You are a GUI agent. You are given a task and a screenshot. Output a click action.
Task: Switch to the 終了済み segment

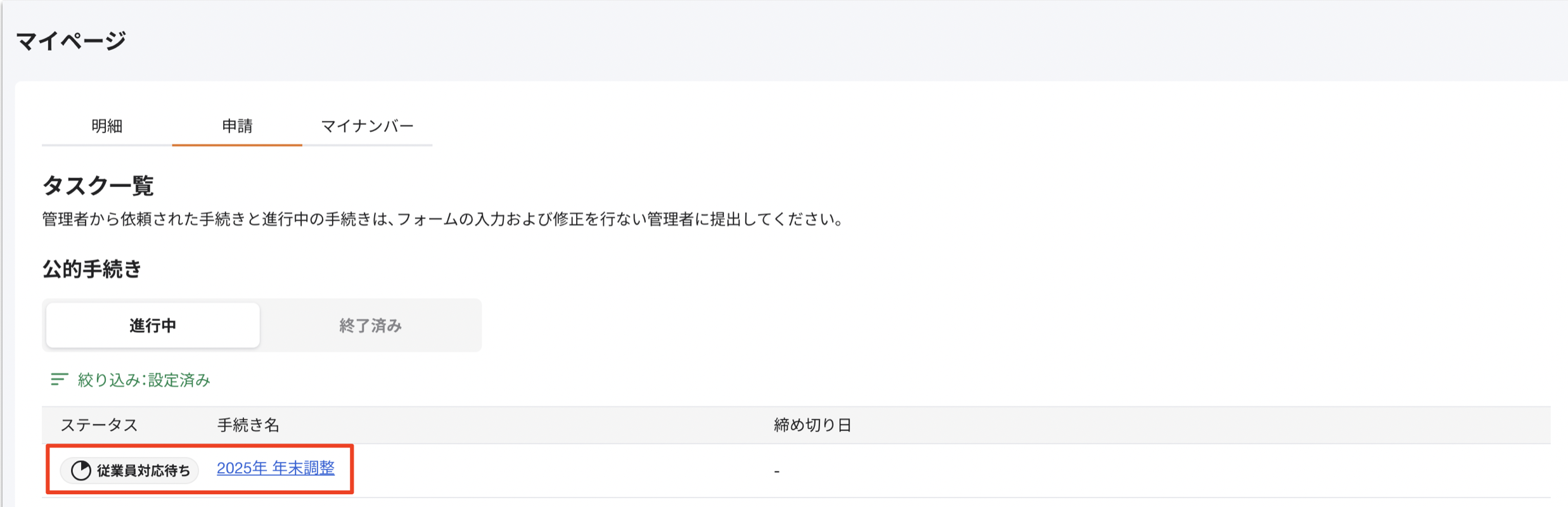click(370, 325)
